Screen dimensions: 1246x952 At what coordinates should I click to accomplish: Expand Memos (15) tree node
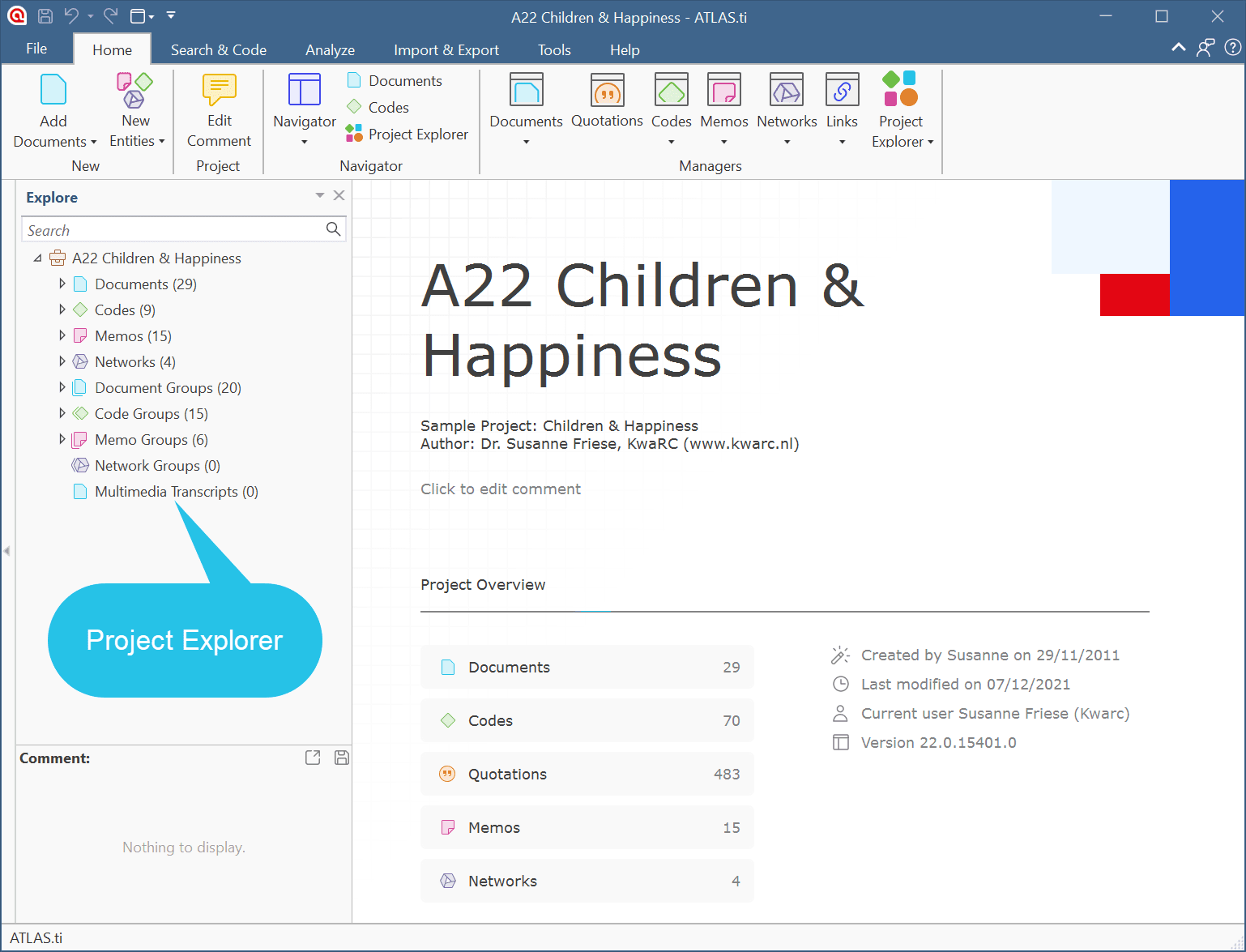point(62,335)
